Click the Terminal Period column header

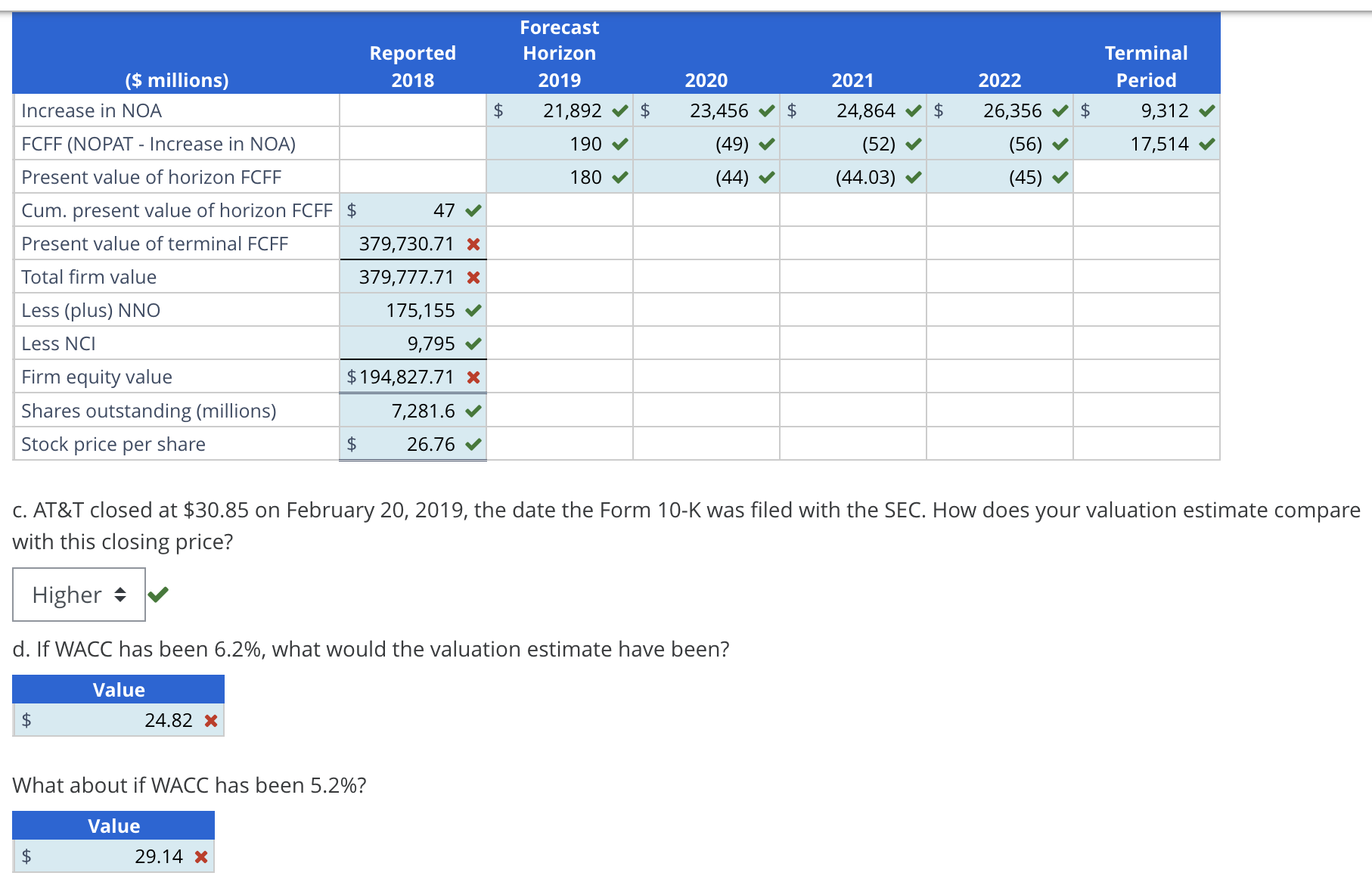pyautogui.click(x=1147, y=67)
